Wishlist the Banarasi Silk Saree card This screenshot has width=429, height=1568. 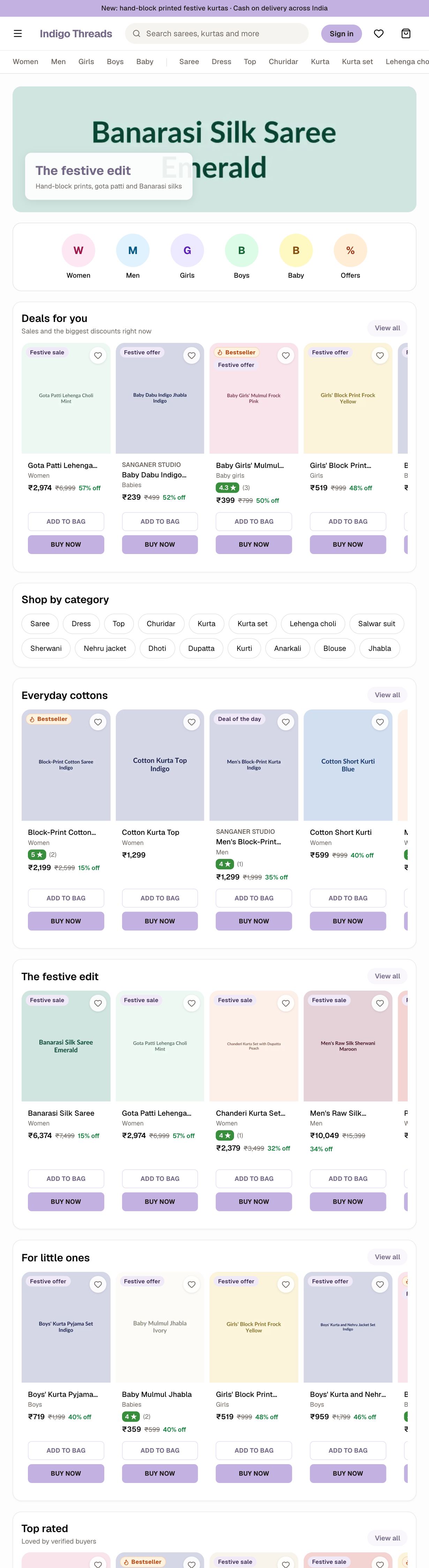(x=98, y=1003)
